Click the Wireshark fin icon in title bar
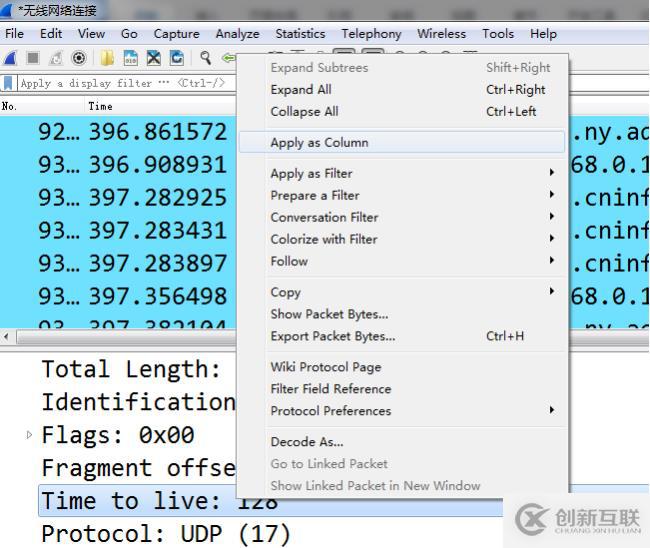 7,10
